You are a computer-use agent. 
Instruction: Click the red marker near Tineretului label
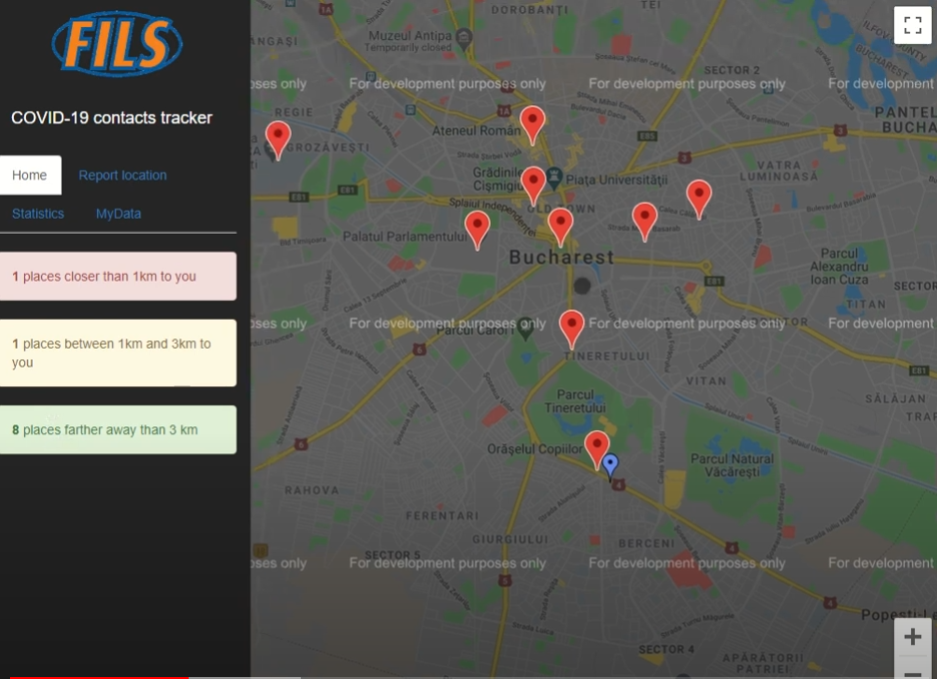[571, 326]
